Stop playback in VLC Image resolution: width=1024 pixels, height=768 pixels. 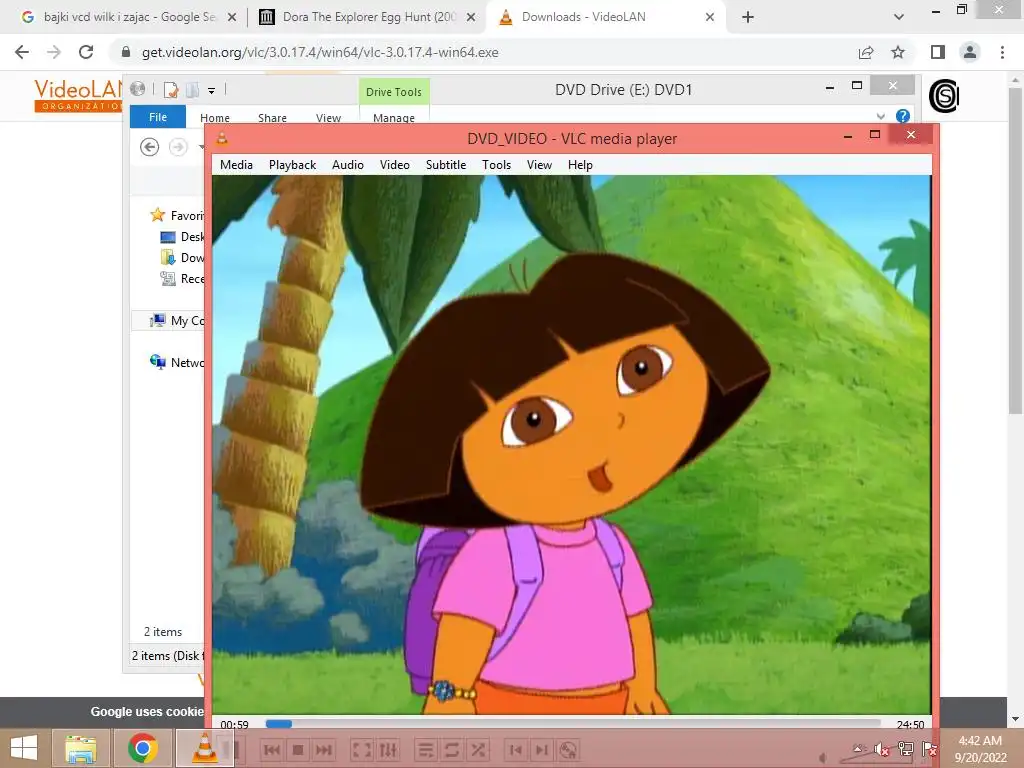[x=298, y=750]
